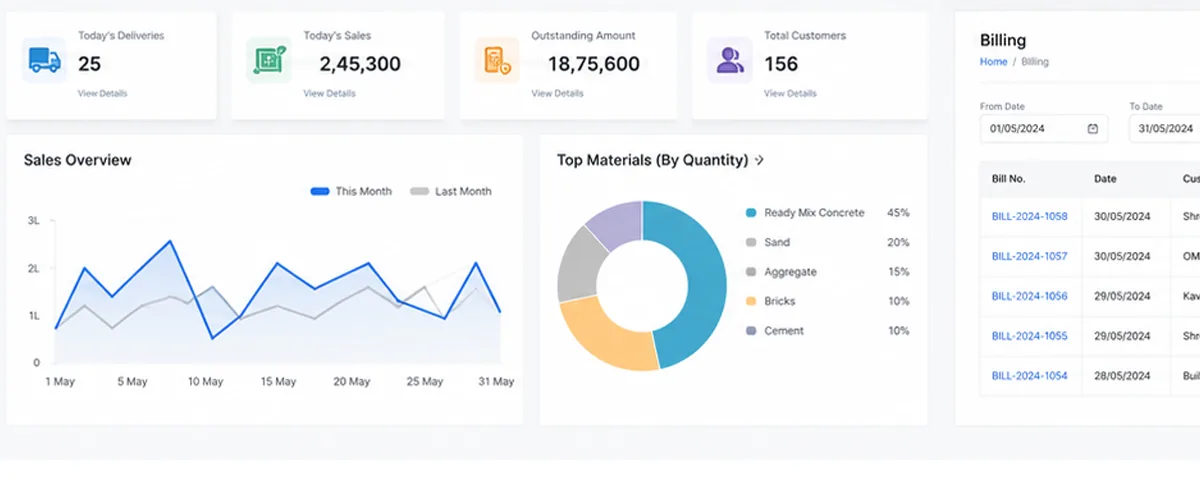This screenshot has height=500, width=1200.
Task: Click the 15 May axis label
Action: 278,382
